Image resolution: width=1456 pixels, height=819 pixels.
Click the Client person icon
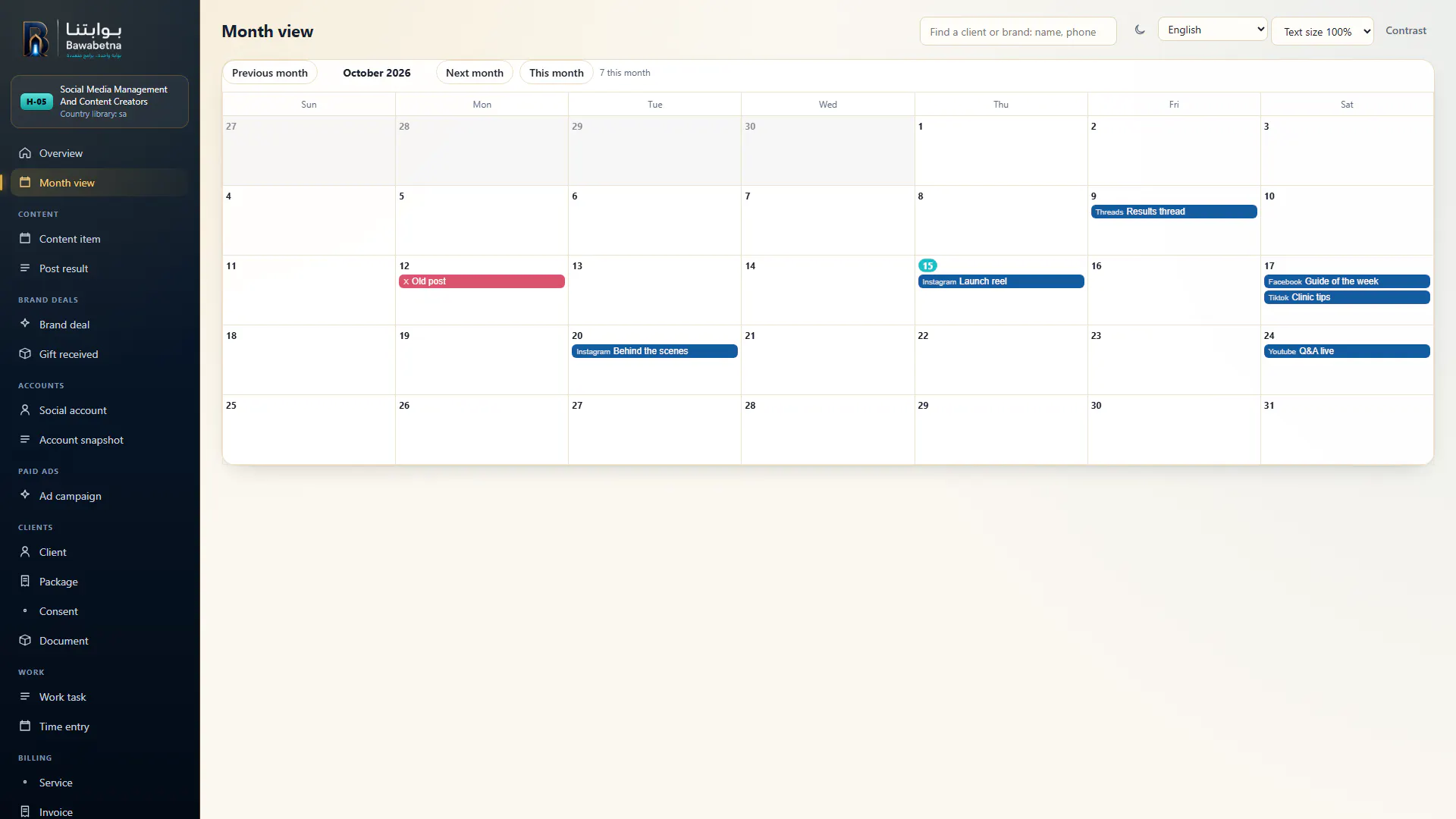coord(25,552)
